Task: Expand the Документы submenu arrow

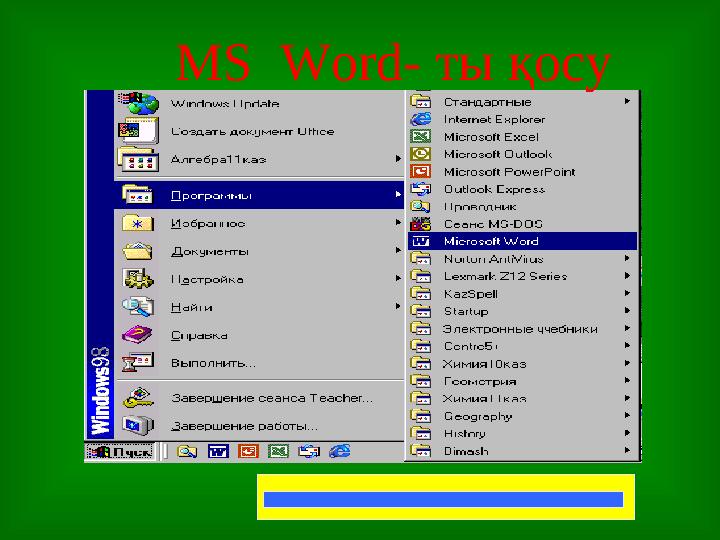Action: tap(398, 250)
